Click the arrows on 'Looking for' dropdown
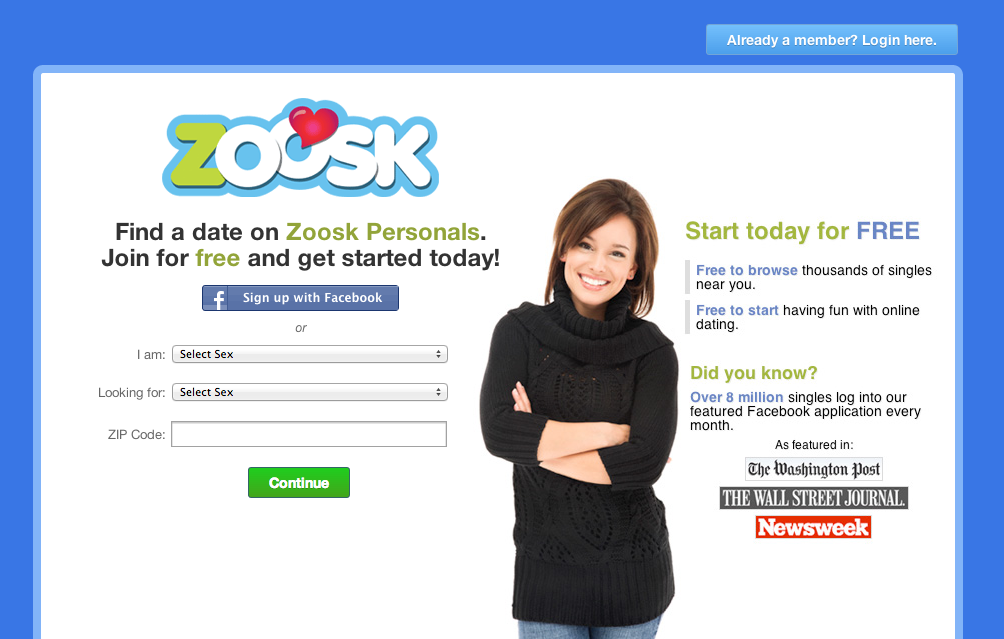Viewport: 1004px width, 639px height. pyautogui.click(x=439, y=392)
